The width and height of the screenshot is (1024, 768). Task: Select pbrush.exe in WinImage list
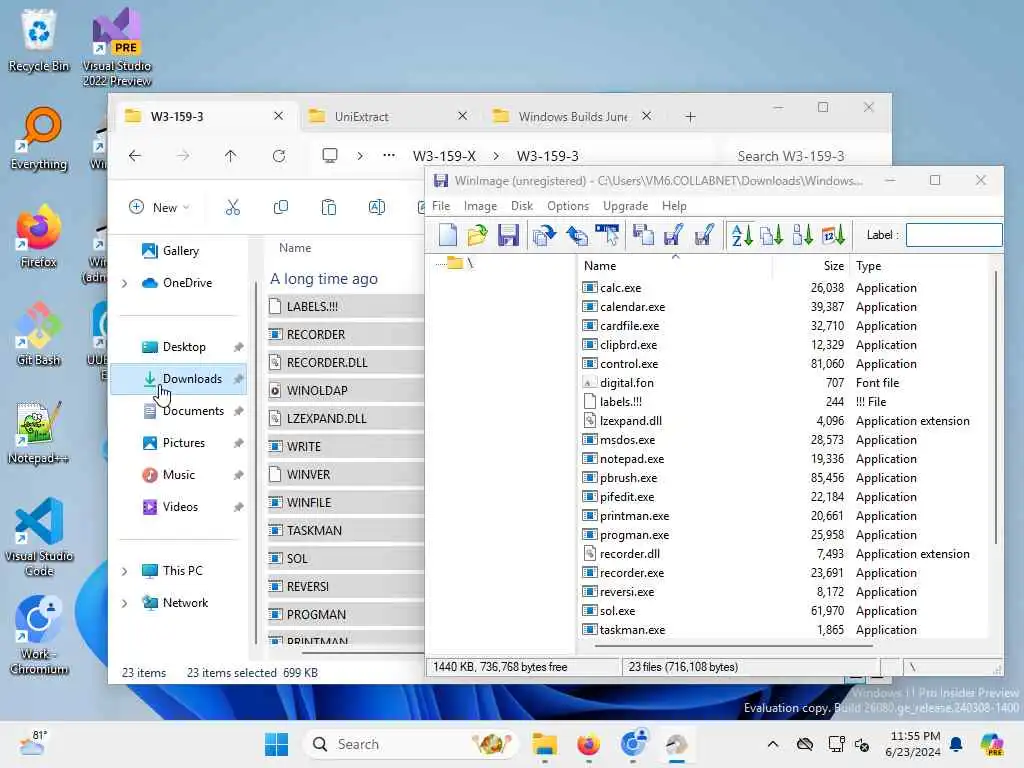[628, 477]
